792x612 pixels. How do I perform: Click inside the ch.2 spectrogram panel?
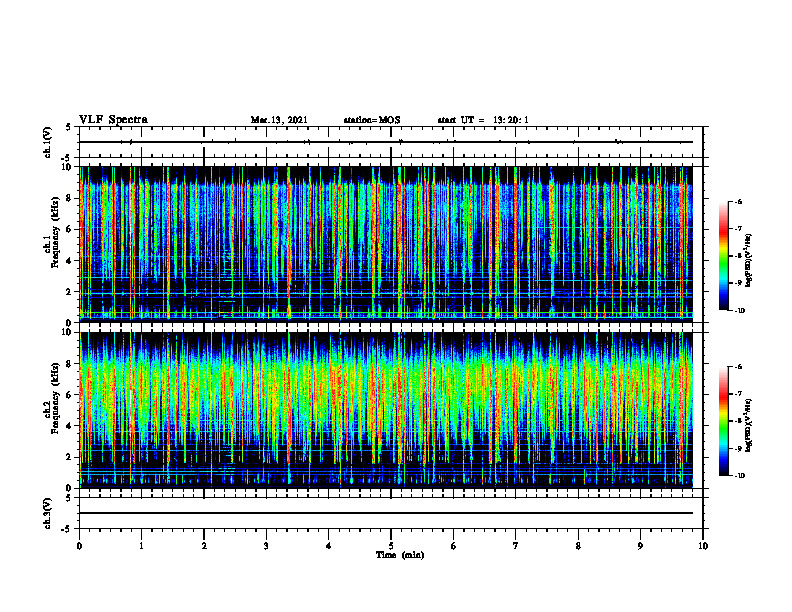point(386,410)
